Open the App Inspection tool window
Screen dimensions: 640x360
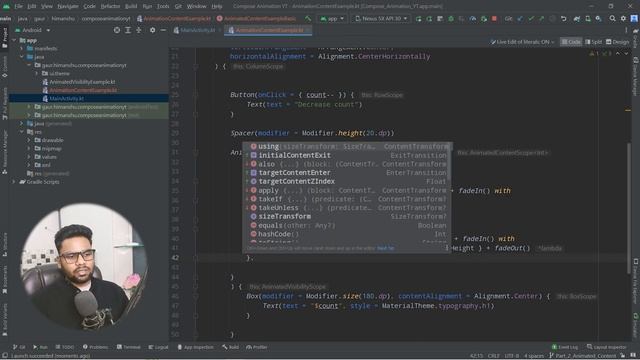pyautogui.click(x=196, y=347)
